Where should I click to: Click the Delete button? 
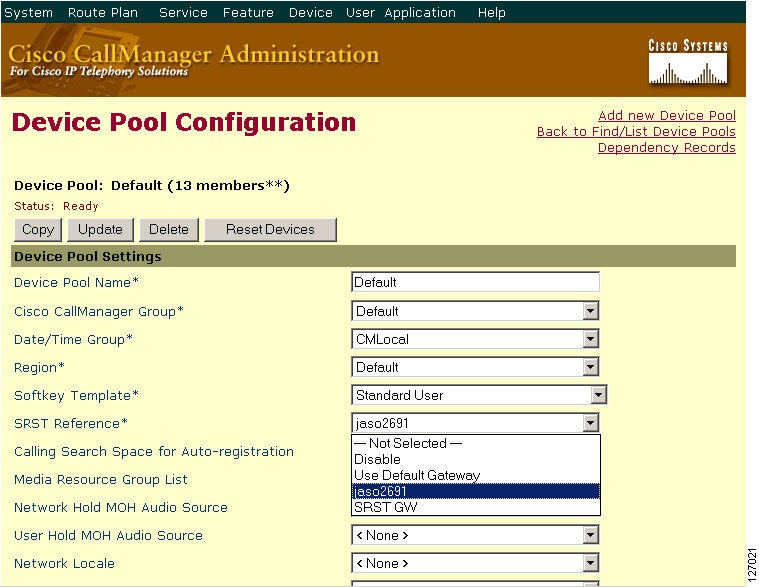point(169,229)
